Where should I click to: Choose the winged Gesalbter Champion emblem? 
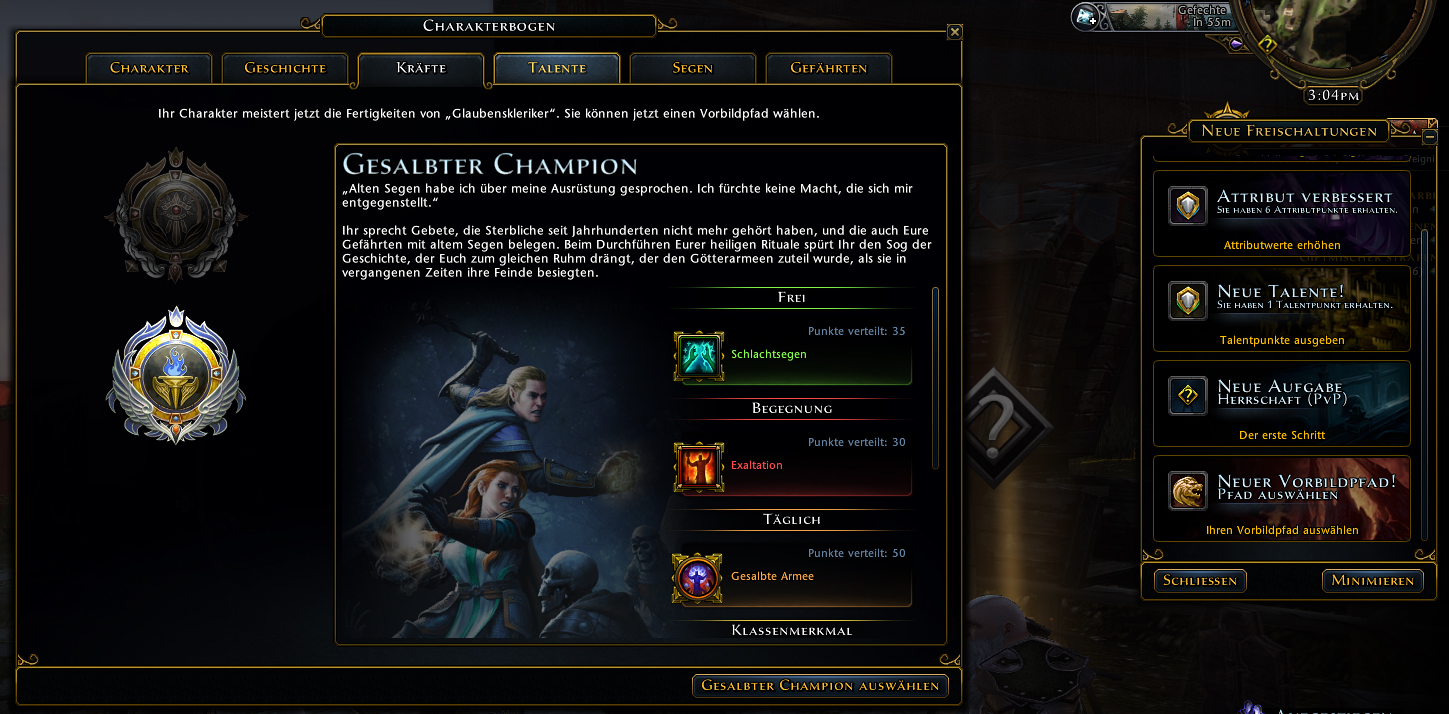176,376
